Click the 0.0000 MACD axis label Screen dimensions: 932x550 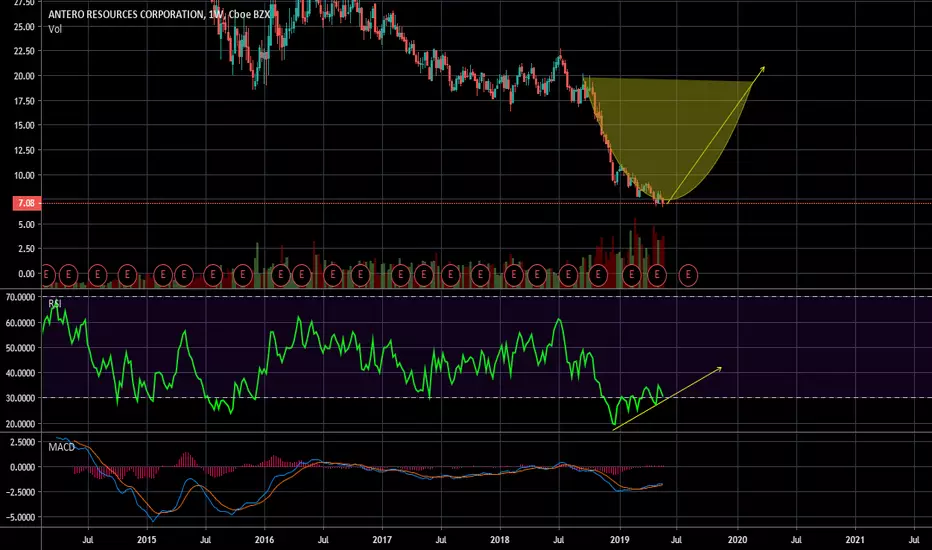pyautogui.click(x=23, y=467)
